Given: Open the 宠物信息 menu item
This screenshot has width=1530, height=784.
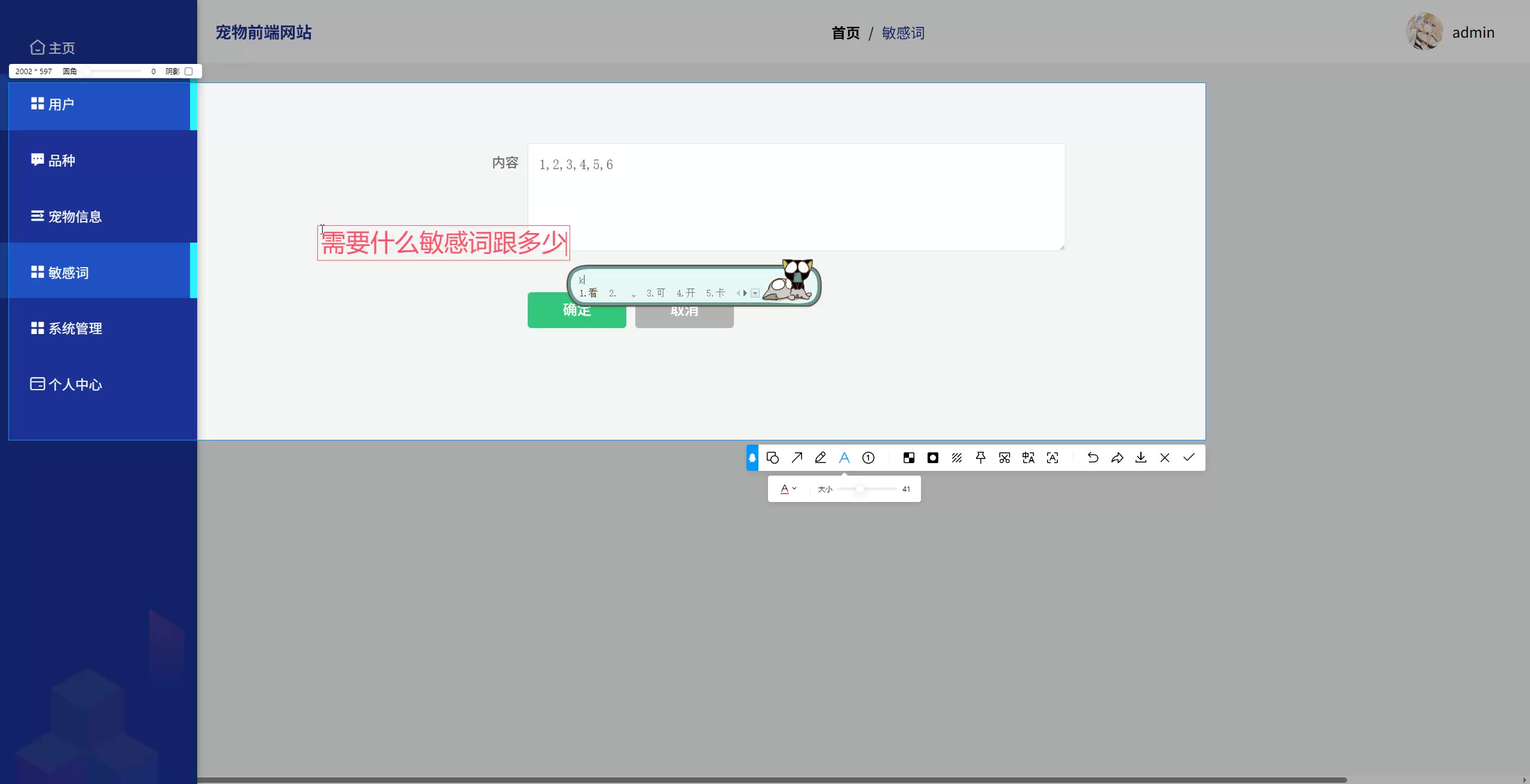Looking at the screenshot, I should [75, 216].
